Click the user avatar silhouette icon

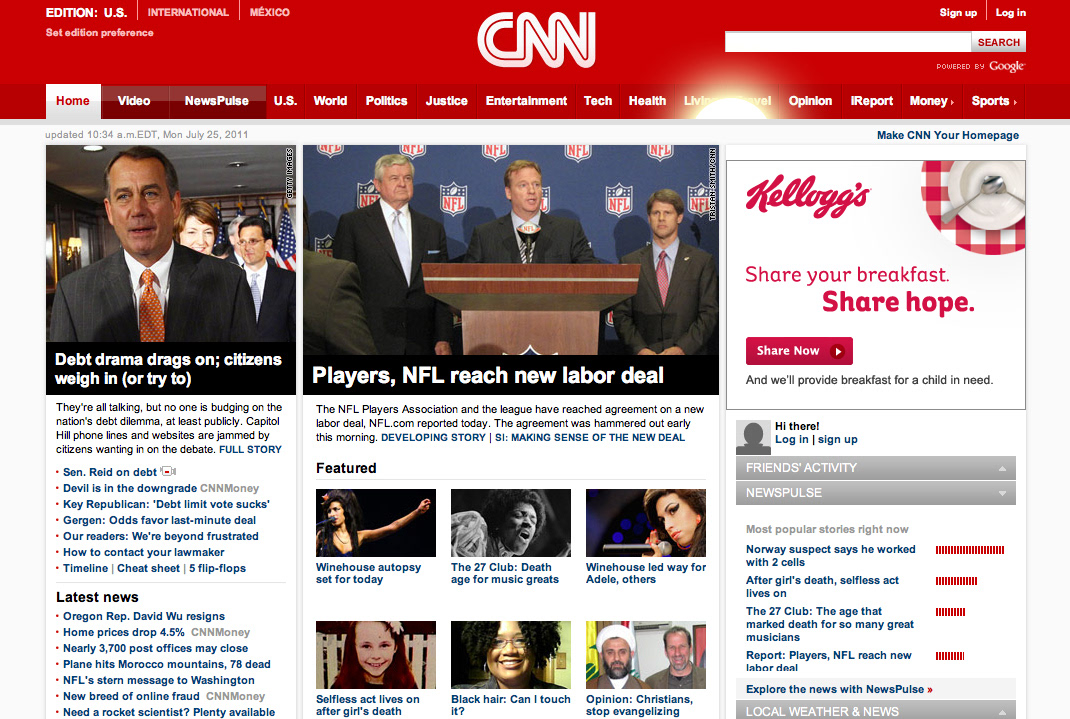tap(753, 438)
